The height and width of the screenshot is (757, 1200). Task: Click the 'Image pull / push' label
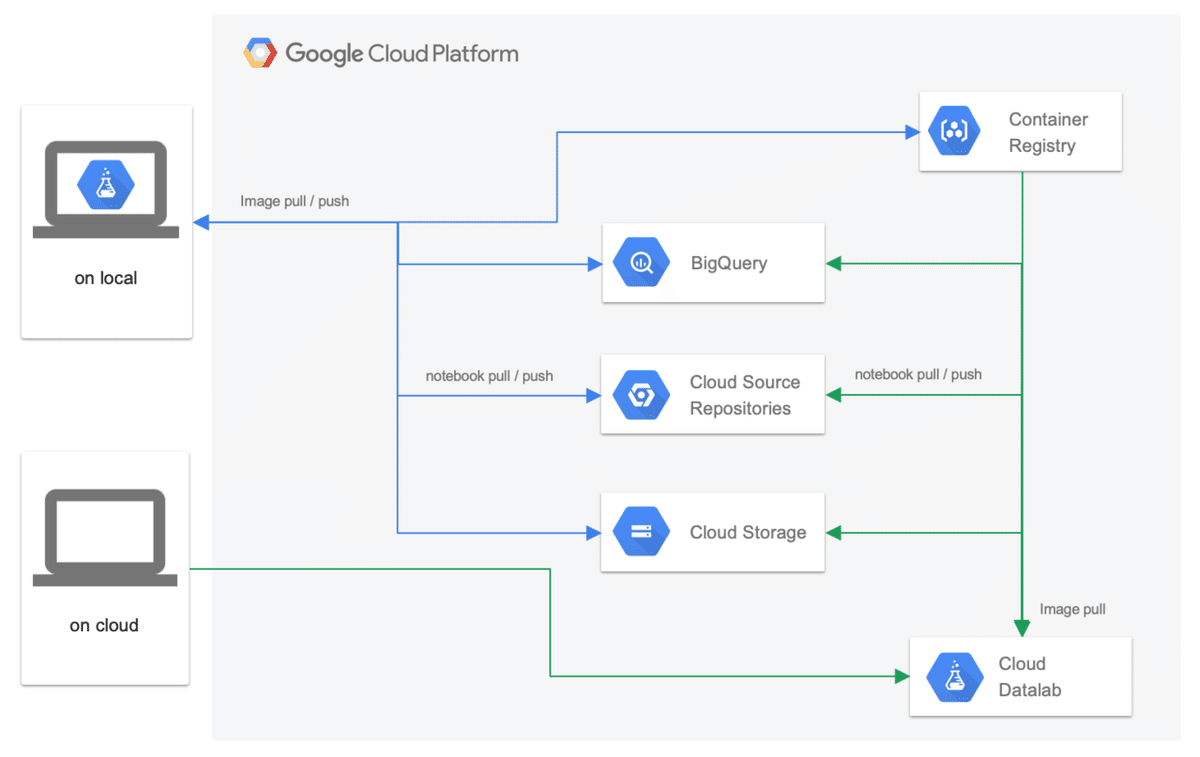[x=295, y=201]
